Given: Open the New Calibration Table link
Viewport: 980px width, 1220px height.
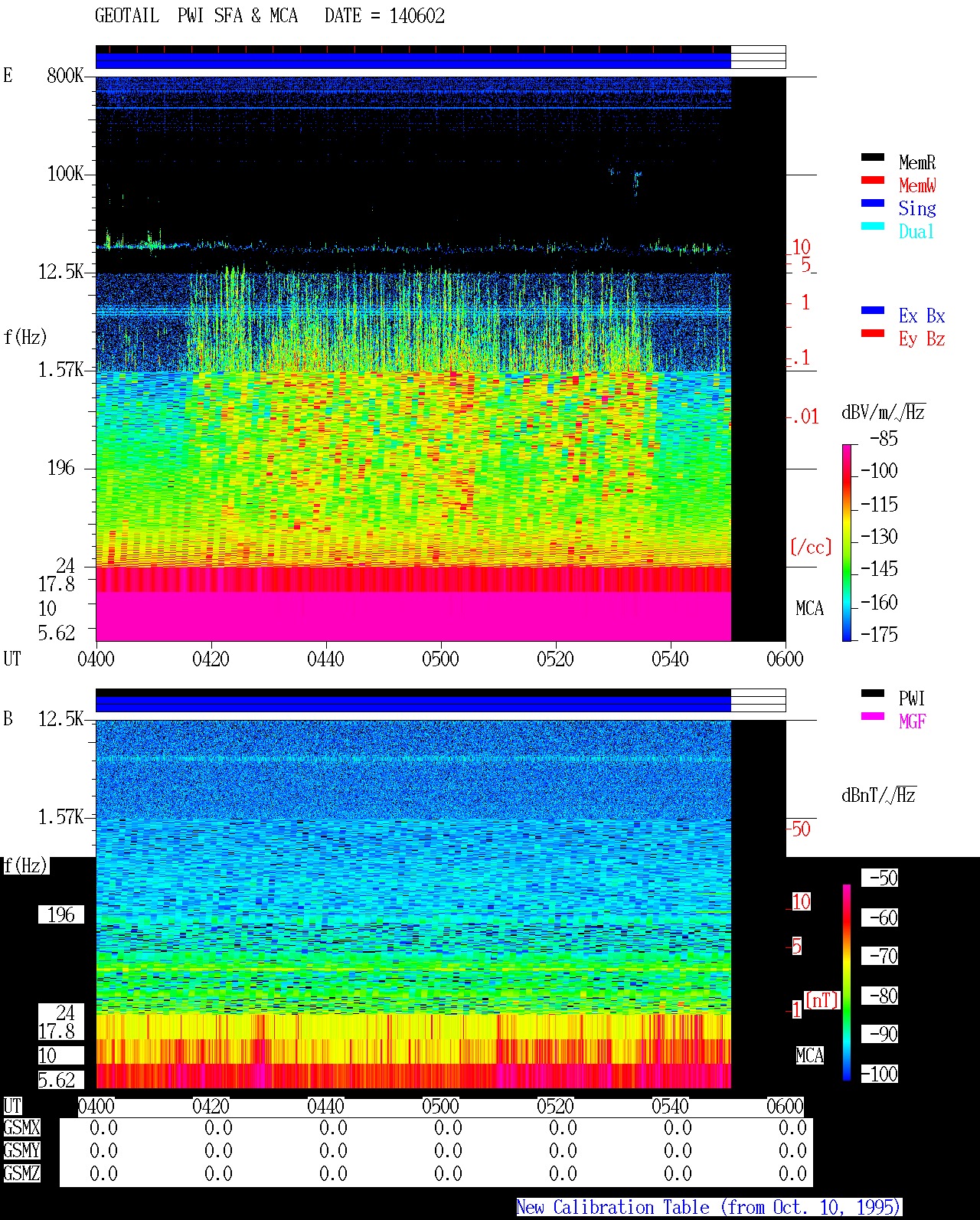Looking at the screenshot, I should 709,1207.
